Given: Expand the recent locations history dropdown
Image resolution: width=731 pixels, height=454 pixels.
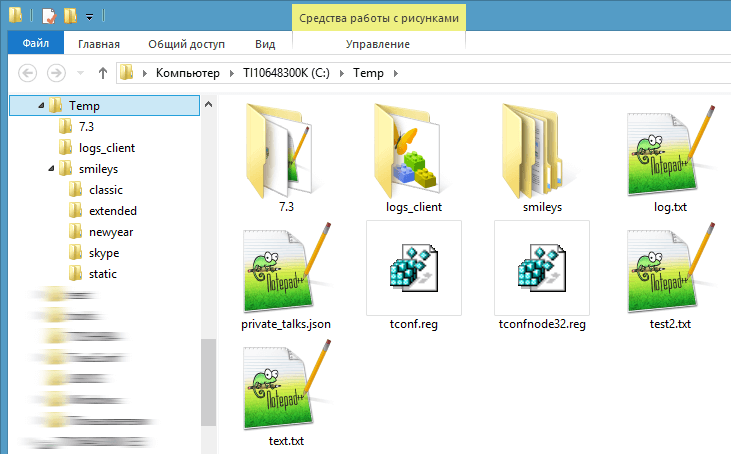Looking at the screenshot, I should [x=80, y=73].
